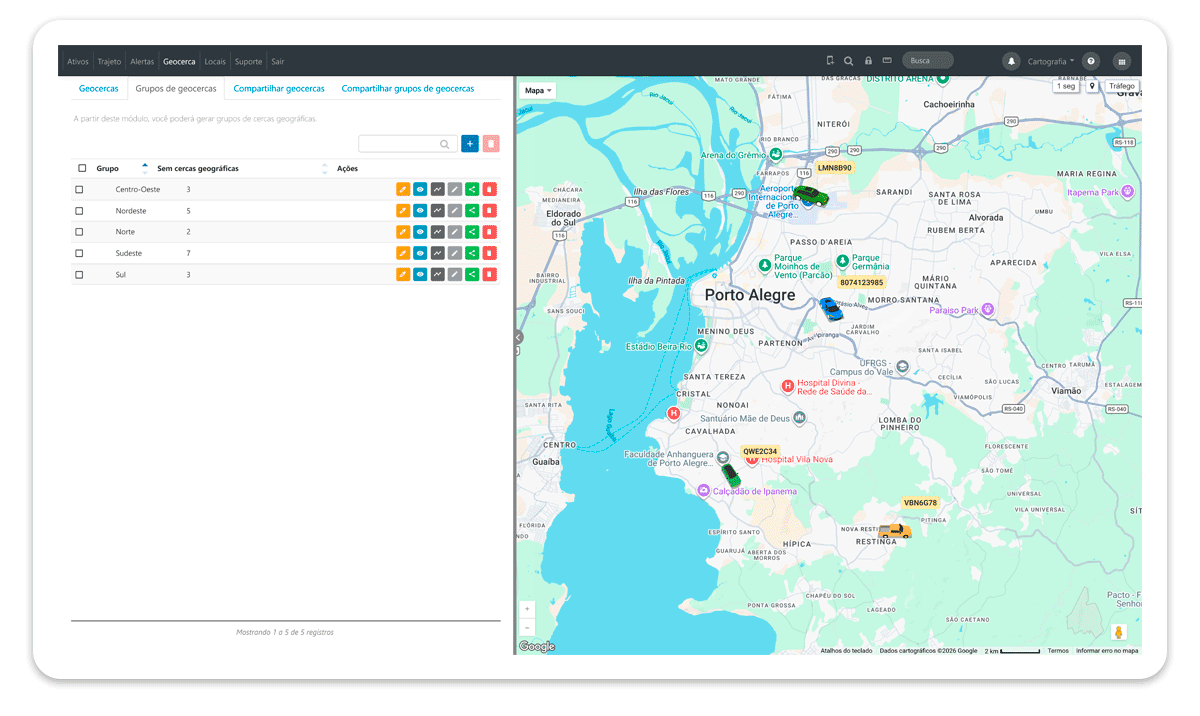The height and width of the screenshot is (716, 1200).
Task: Open the Mapa map type dropdown
Action: click(539, 90)
